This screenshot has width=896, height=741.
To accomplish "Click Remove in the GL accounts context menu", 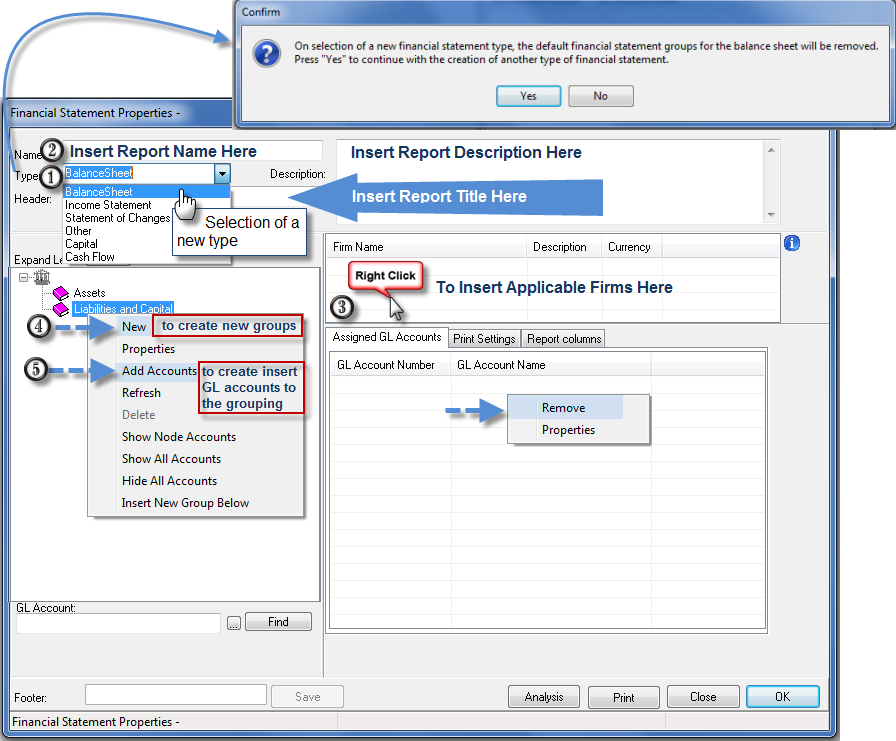I will 563,408.
